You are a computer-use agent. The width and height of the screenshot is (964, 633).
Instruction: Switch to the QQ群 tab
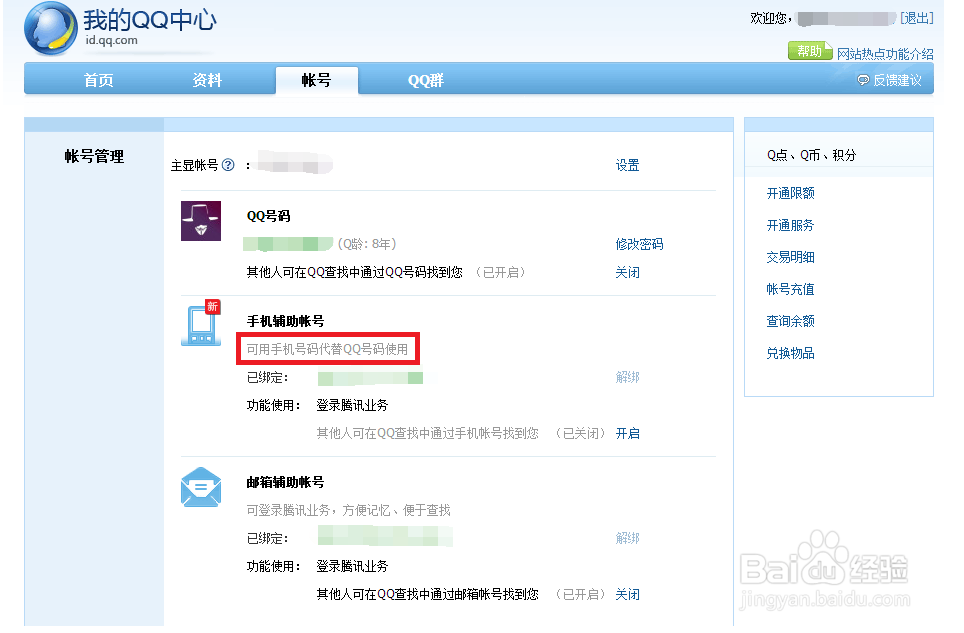(425, 81)
